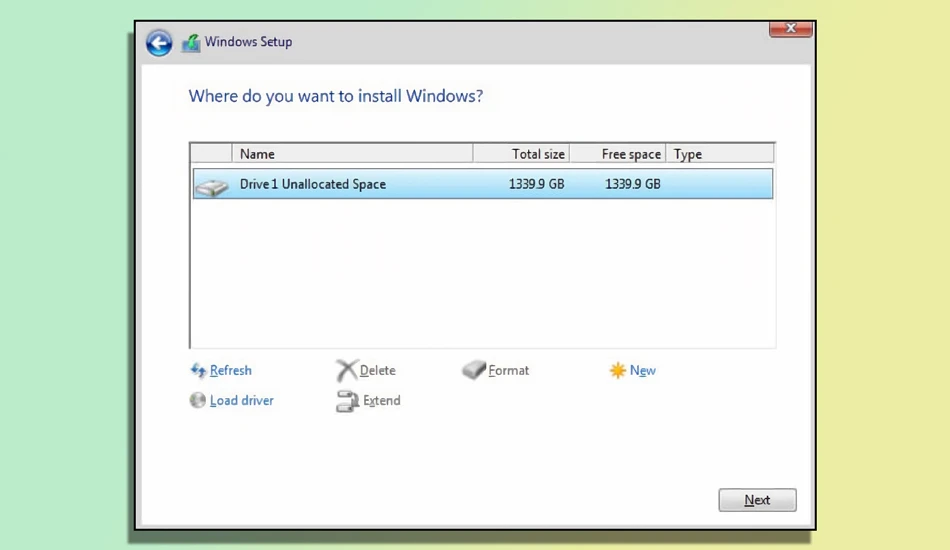Image resolution: width=950 pixels, height=550 pixels.
Task: Click the 'Where do you want to install Windows?' heading
Action: tap(336, 96)
